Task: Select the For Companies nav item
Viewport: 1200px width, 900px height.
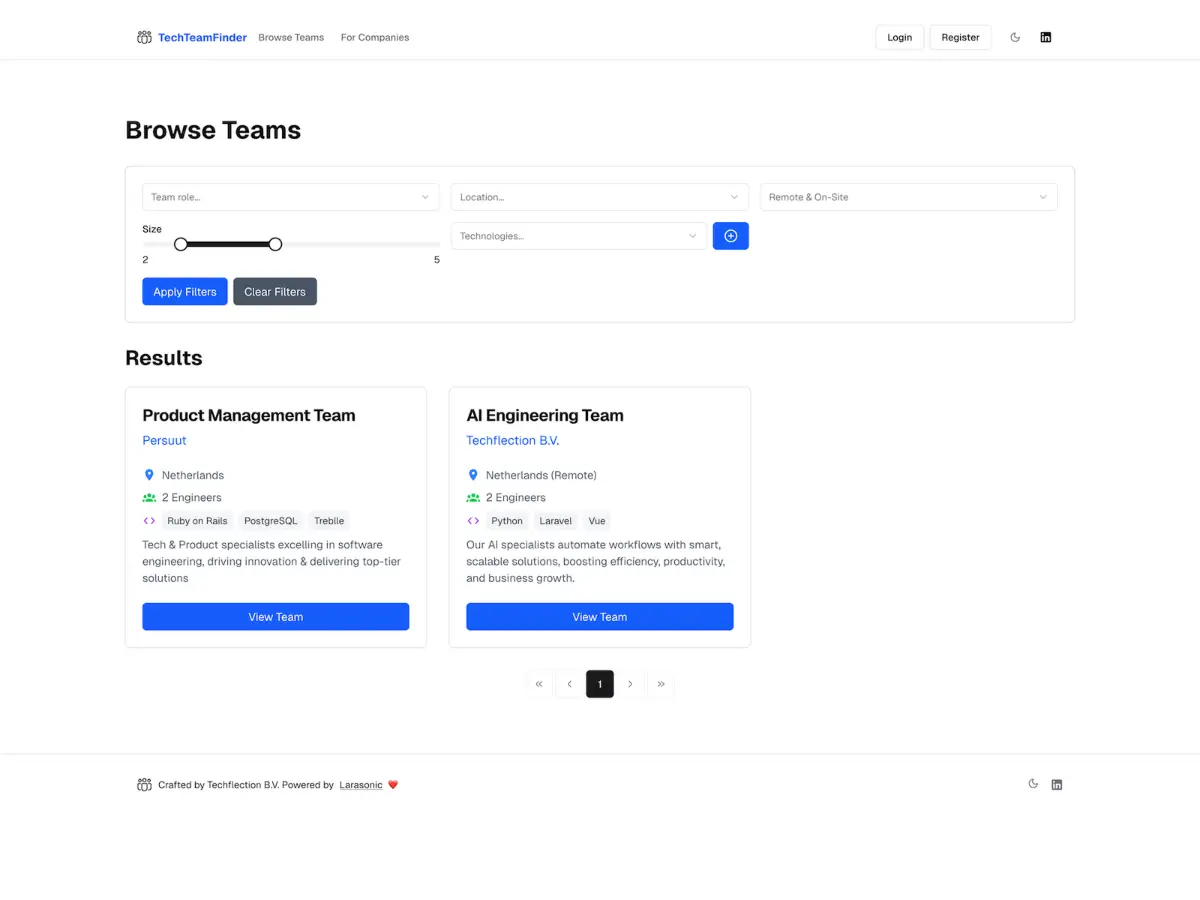Action: [x=374, y=37]
